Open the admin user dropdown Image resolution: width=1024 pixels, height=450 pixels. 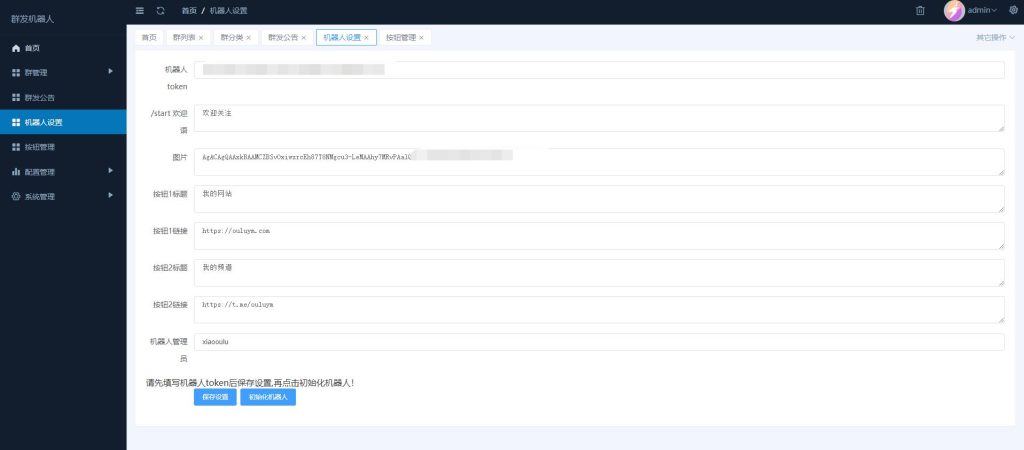pos(983,10)
